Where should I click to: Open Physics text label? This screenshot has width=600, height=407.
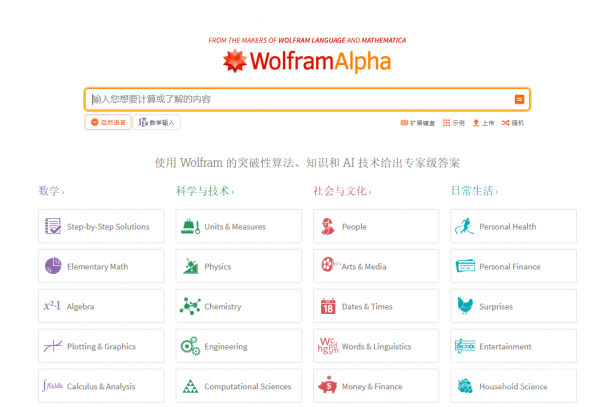coord(218,267)
